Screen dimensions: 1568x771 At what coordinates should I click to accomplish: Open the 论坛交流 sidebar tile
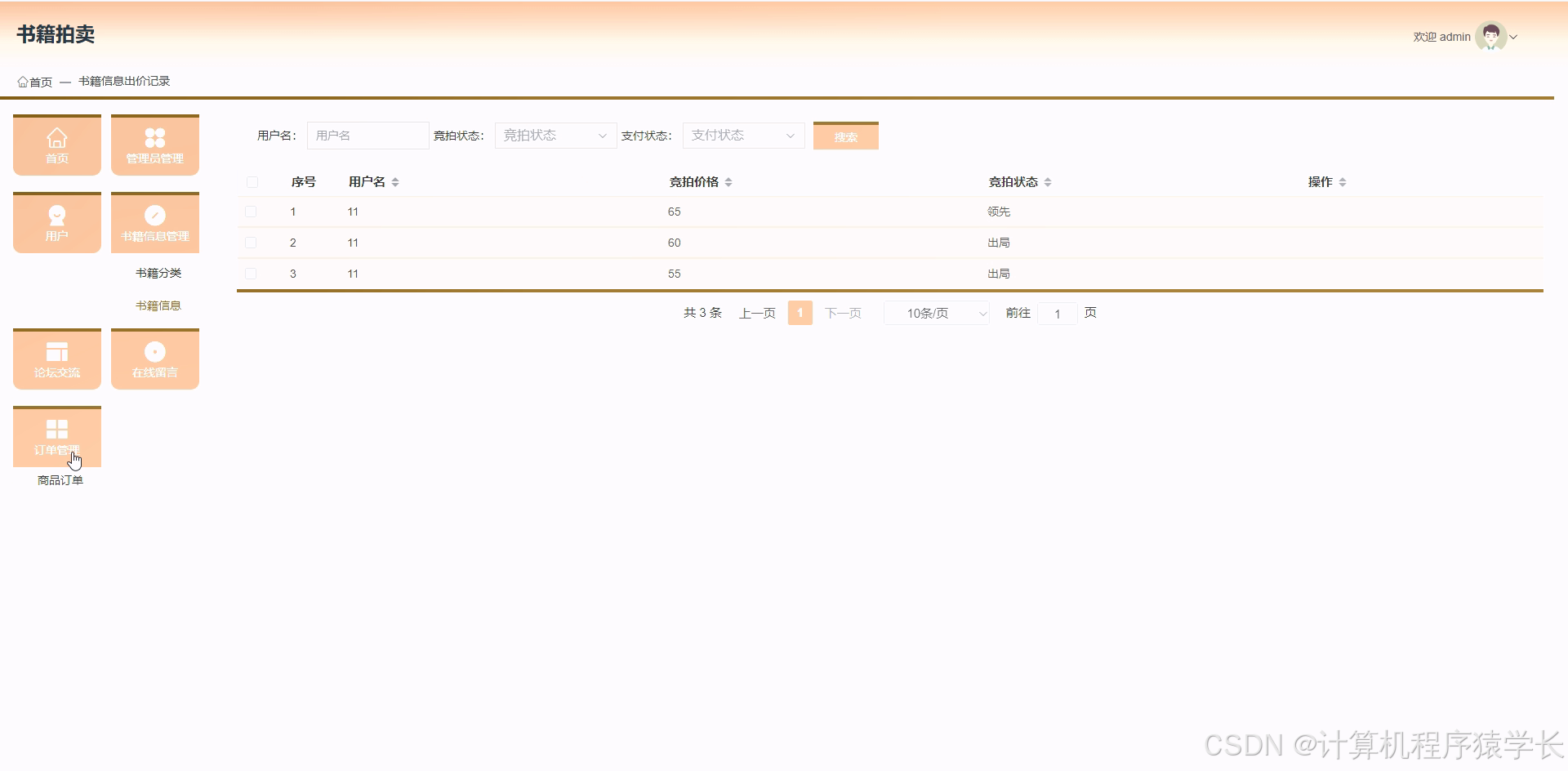[x=57, y=359]
